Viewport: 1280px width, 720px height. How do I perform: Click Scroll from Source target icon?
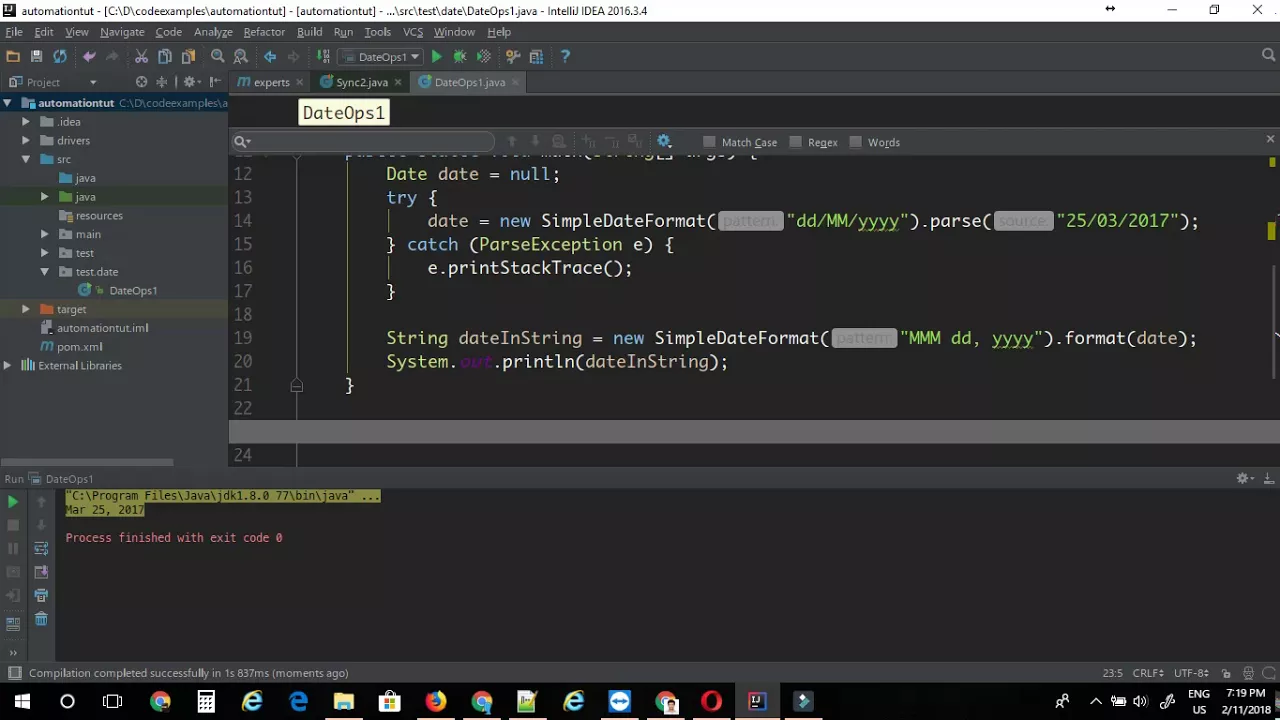point(141,82)
